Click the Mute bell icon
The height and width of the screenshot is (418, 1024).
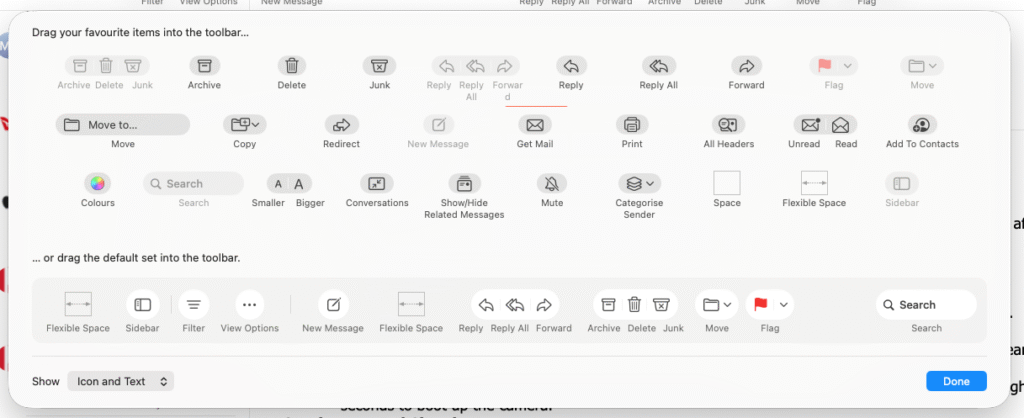[x=551, y=184]
